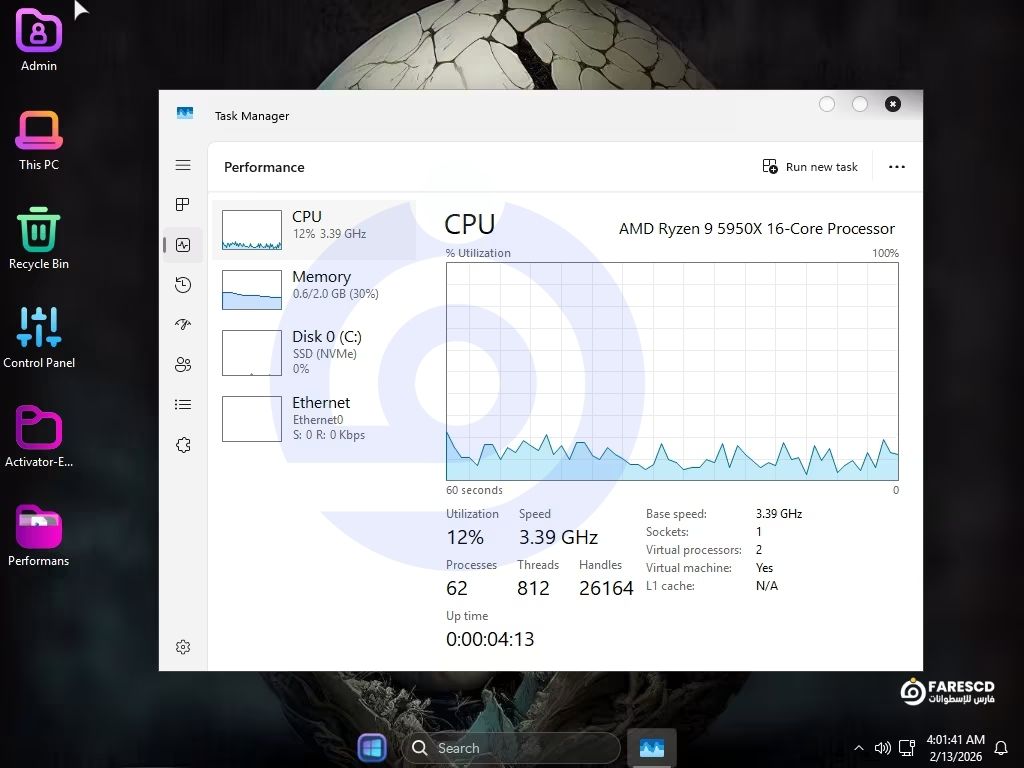Viewport: 1024px width, 768px height.
Task: Click the Run new task button
Action: pyautogui.click(x=810, y=167)
